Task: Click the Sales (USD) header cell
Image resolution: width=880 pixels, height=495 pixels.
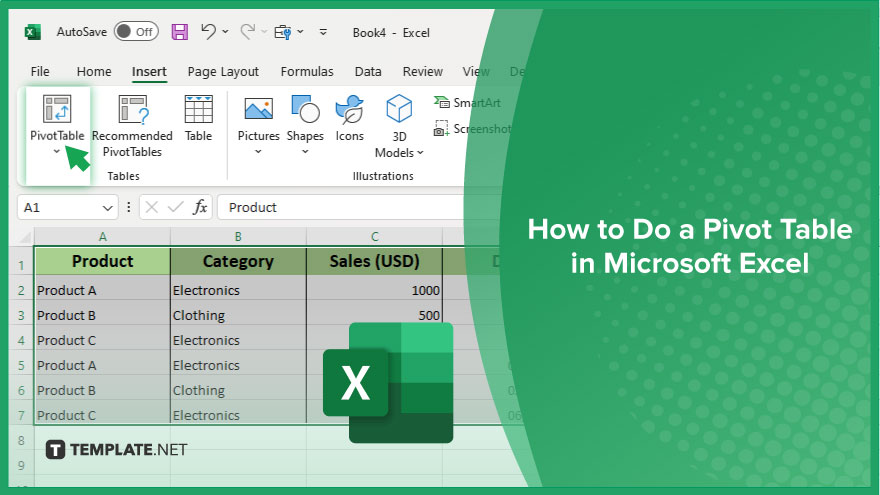Action: pyautogui.click(x=375, y=261)
